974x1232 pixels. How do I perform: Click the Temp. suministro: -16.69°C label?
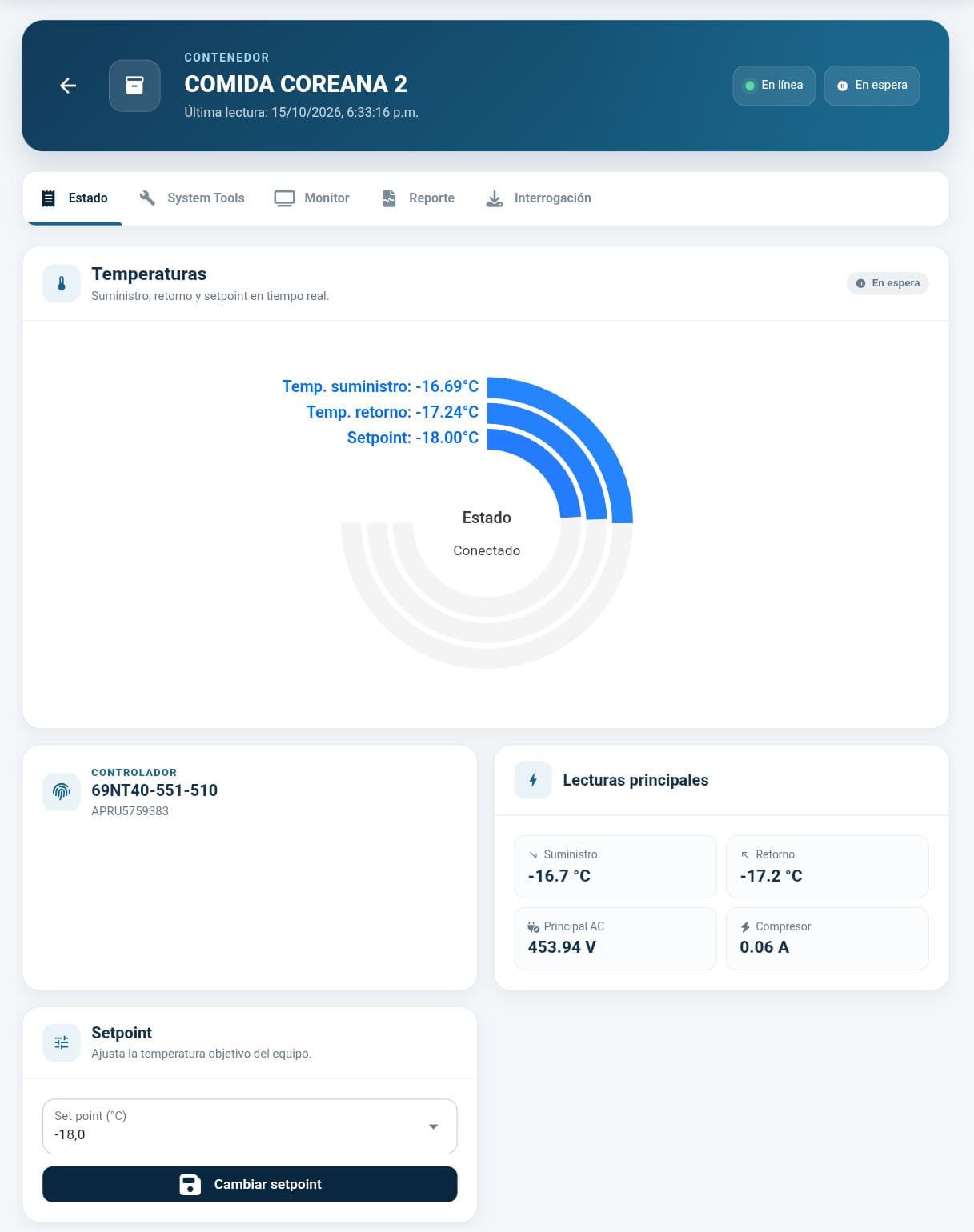[380, 386]
